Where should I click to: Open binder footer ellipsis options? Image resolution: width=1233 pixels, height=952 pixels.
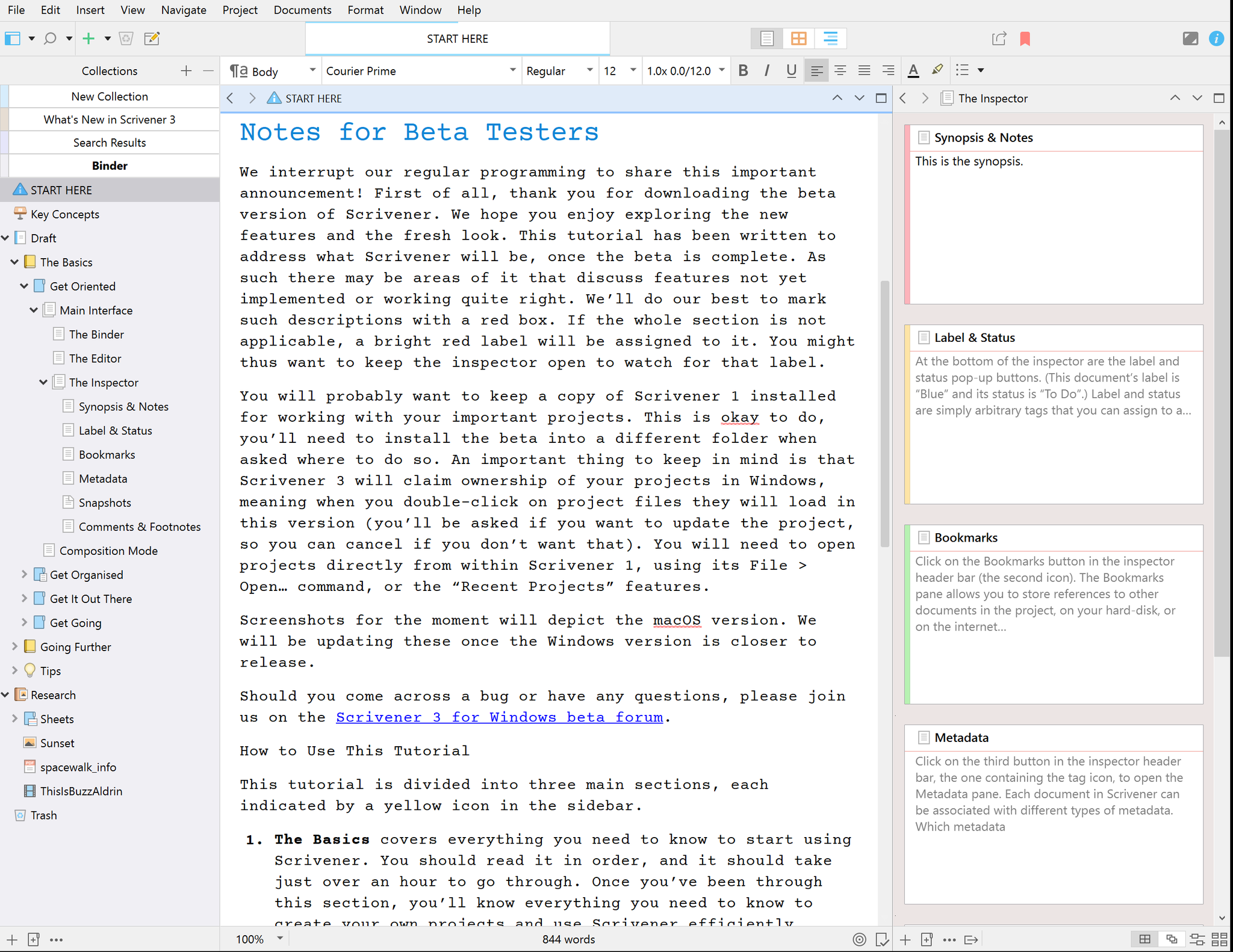coord(57,939)
